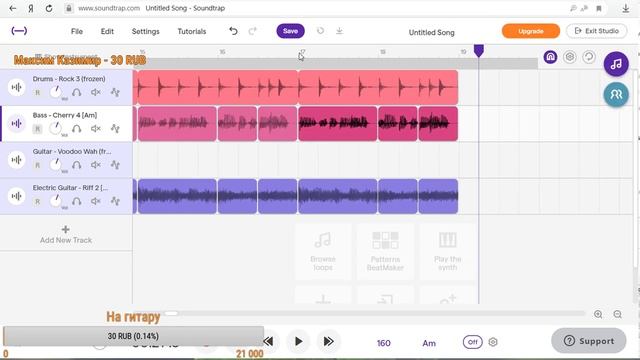Select the dark Bass region at bar 17
The height and width of the screenshot is (360, 640).
tap(338, 124)
